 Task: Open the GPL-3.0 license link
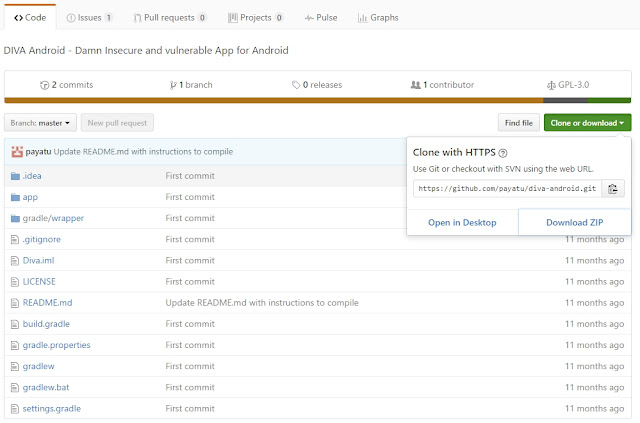[568, 85]
